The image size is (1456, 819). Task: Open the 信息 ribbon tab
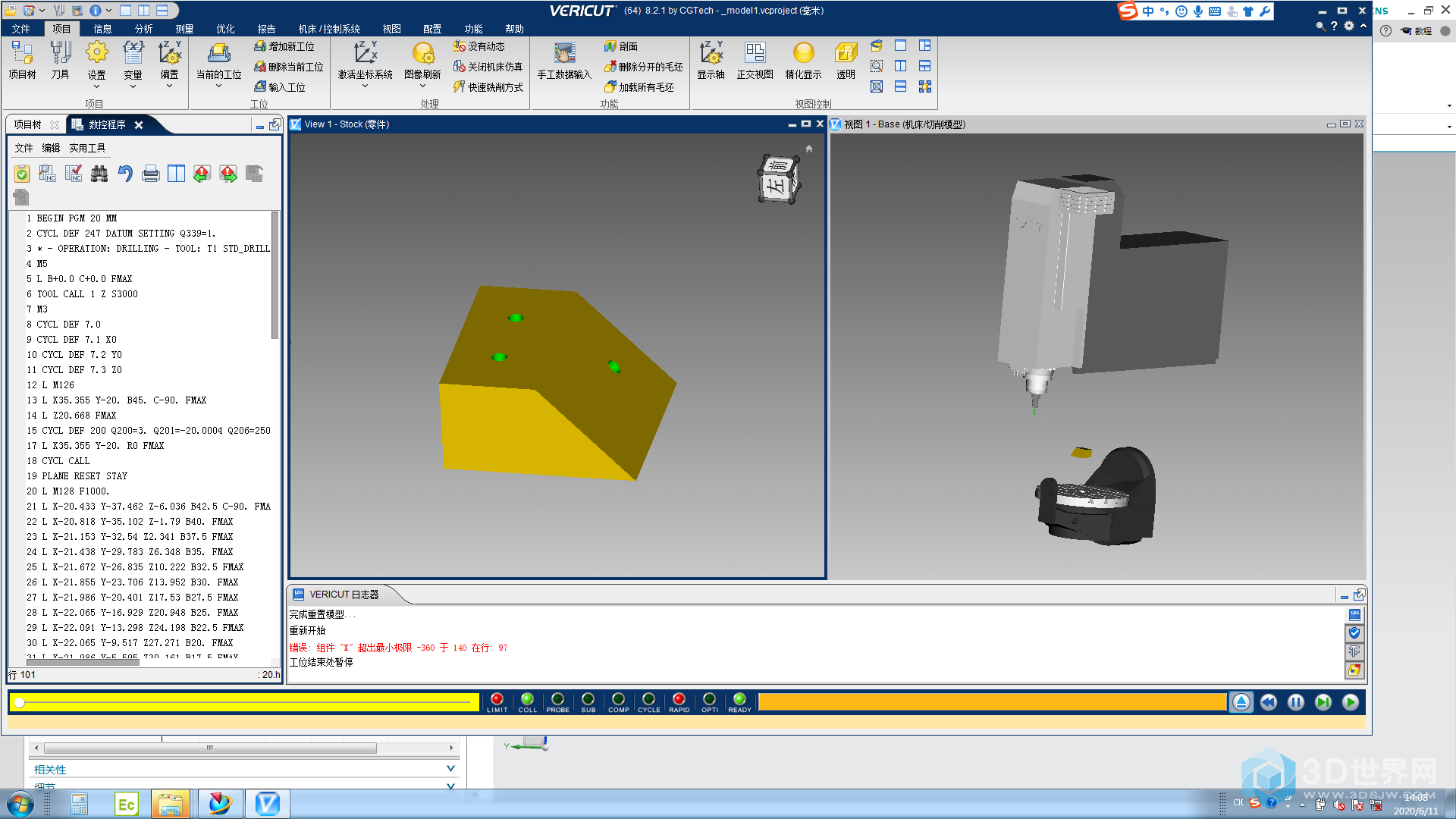click(x=102, y=29)
